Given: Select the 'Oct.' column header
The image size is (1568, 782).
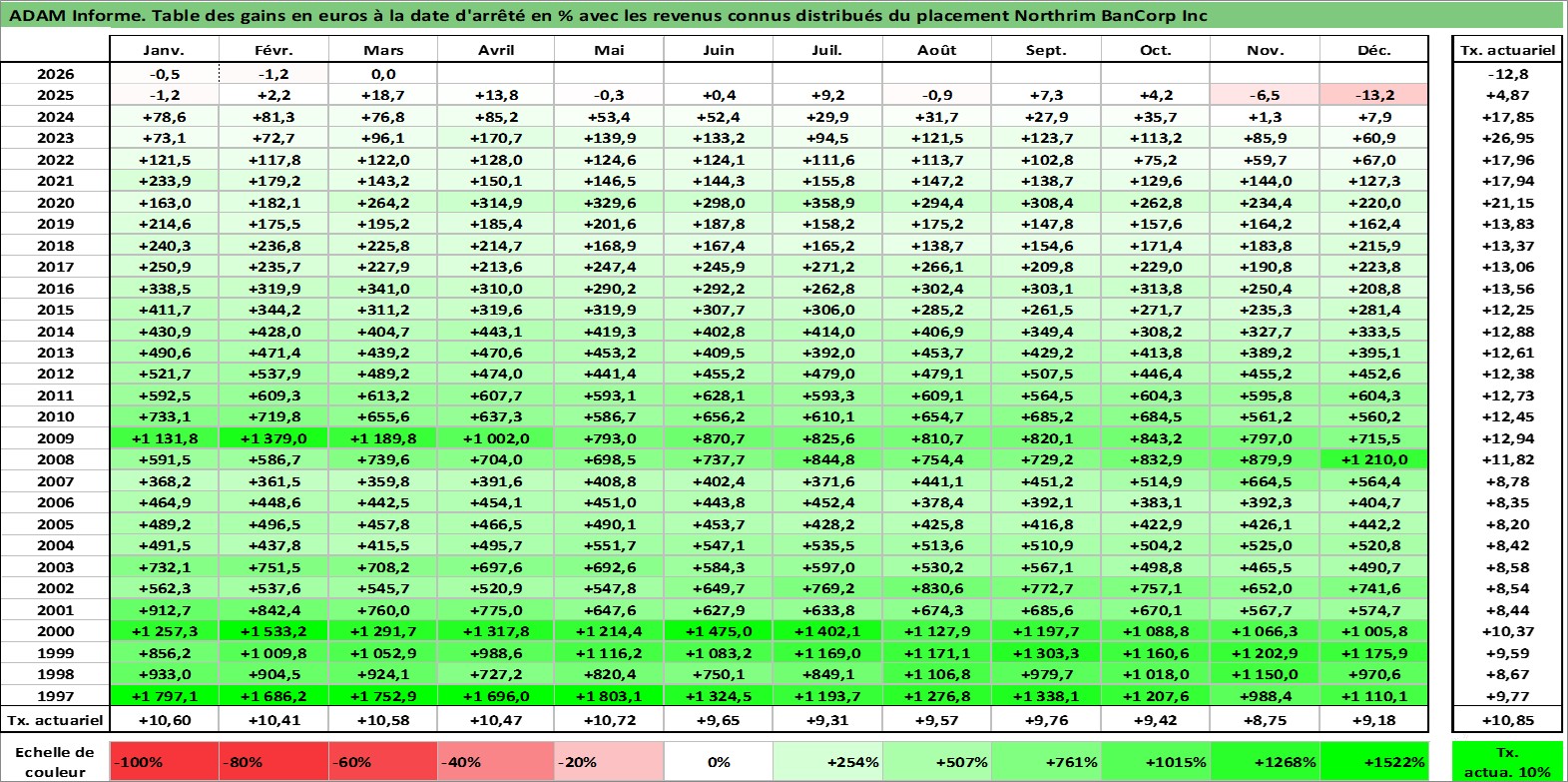Looking at the screenshot, I should (1156, 50).
